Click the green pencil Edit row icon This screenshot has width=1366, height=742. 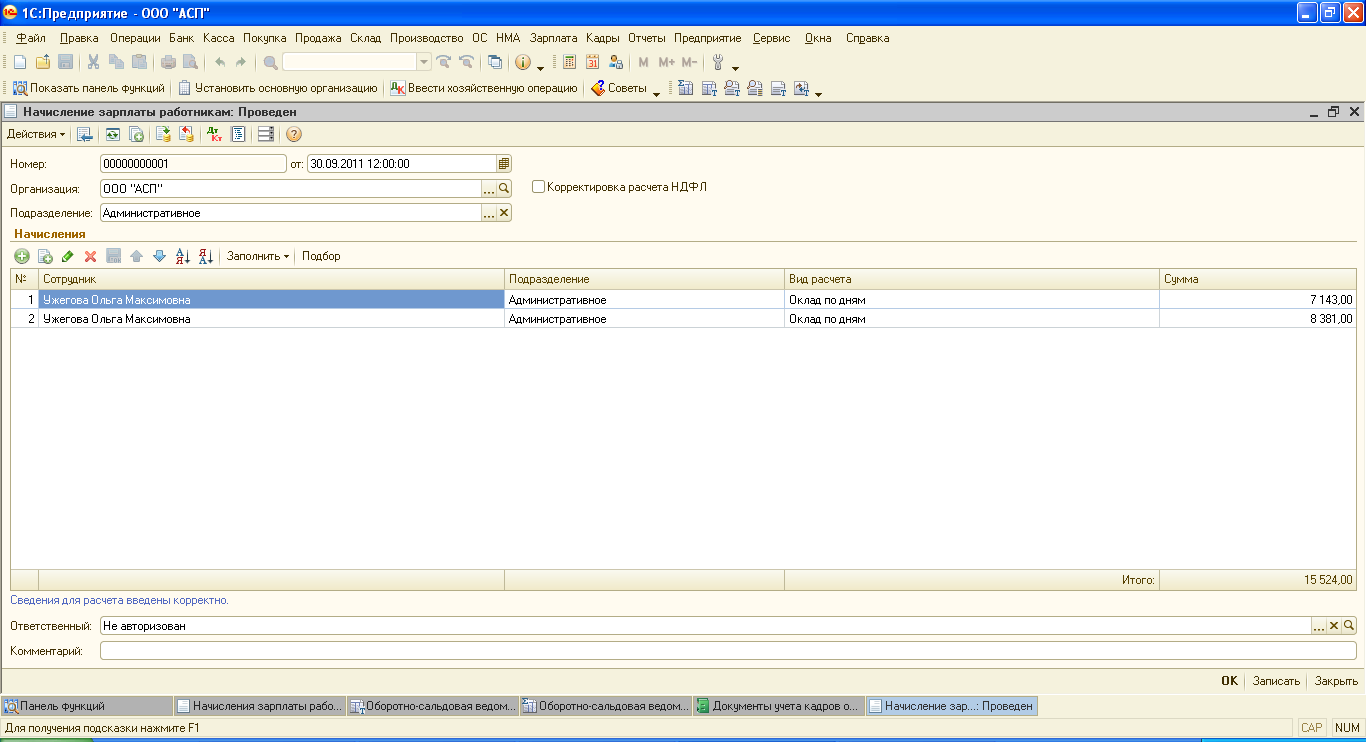click(x=68, y=256)
